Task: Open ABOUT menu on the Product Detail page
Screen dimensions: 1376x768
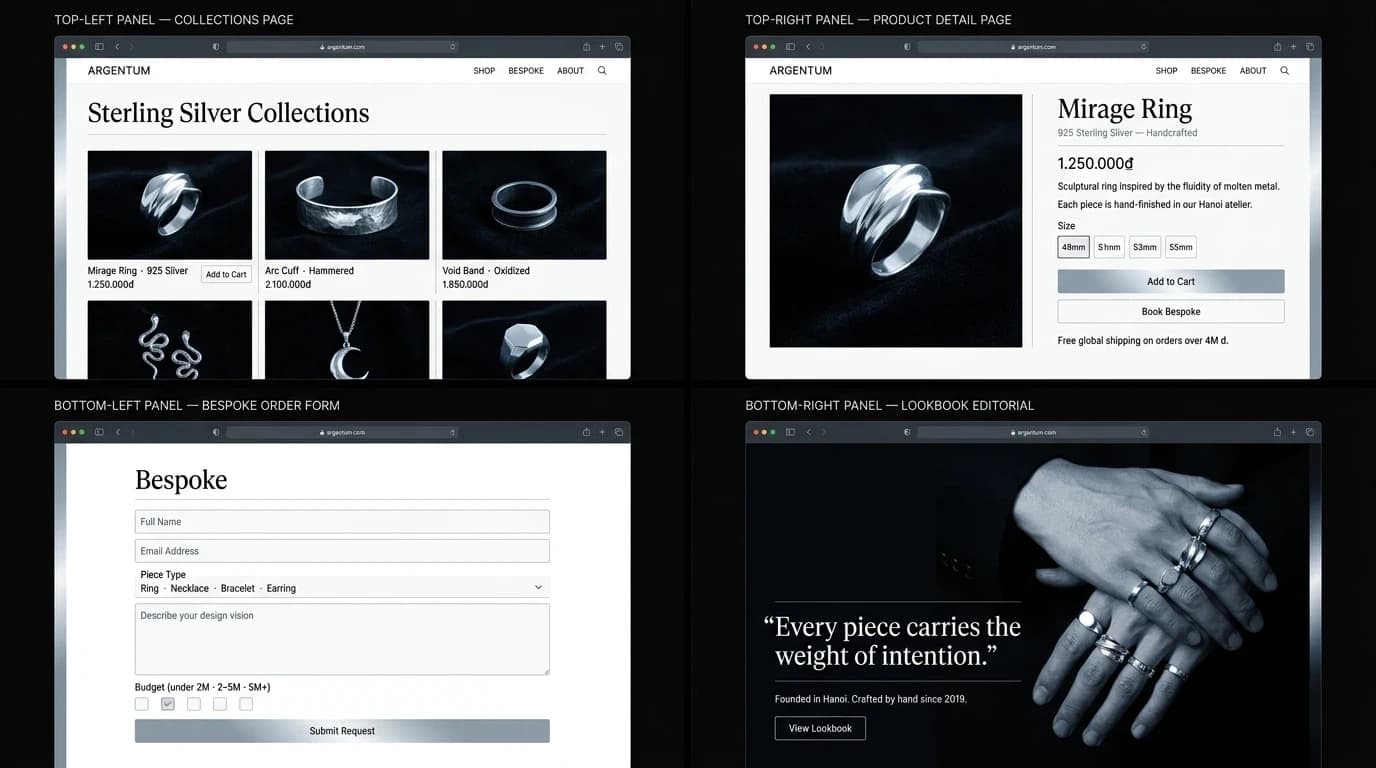Action: (x=1254, y=71)
